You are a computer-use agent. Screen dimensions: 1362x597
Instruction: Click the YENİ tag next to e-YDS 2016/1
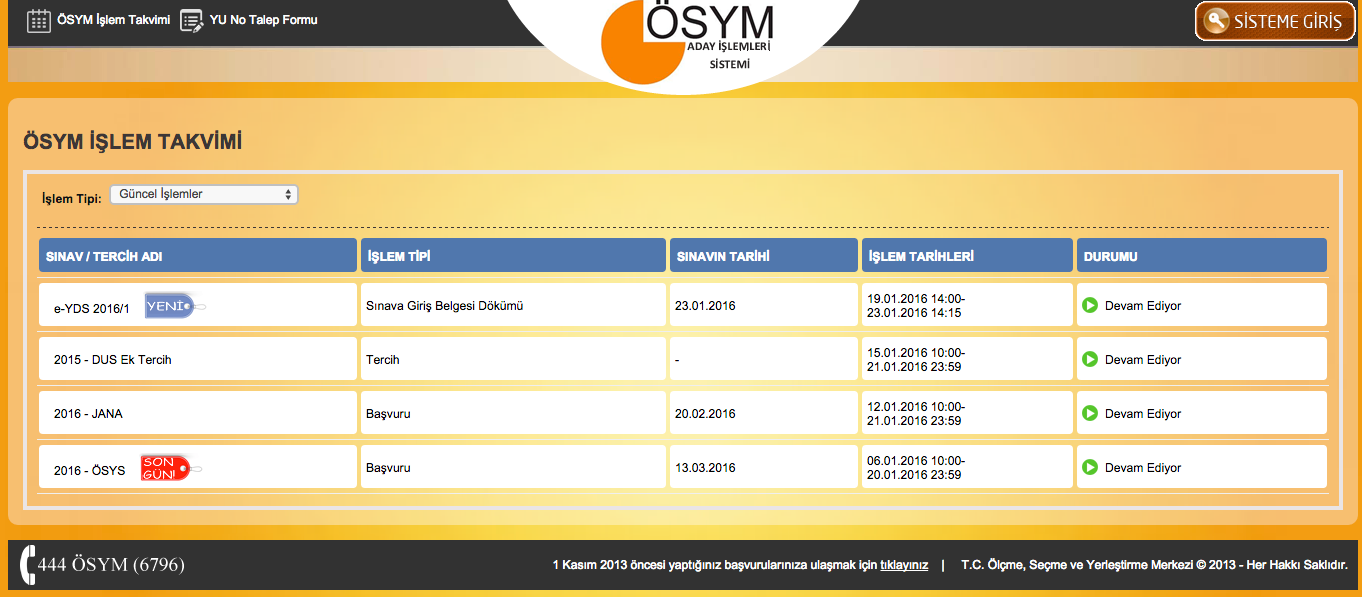[171, 306]
